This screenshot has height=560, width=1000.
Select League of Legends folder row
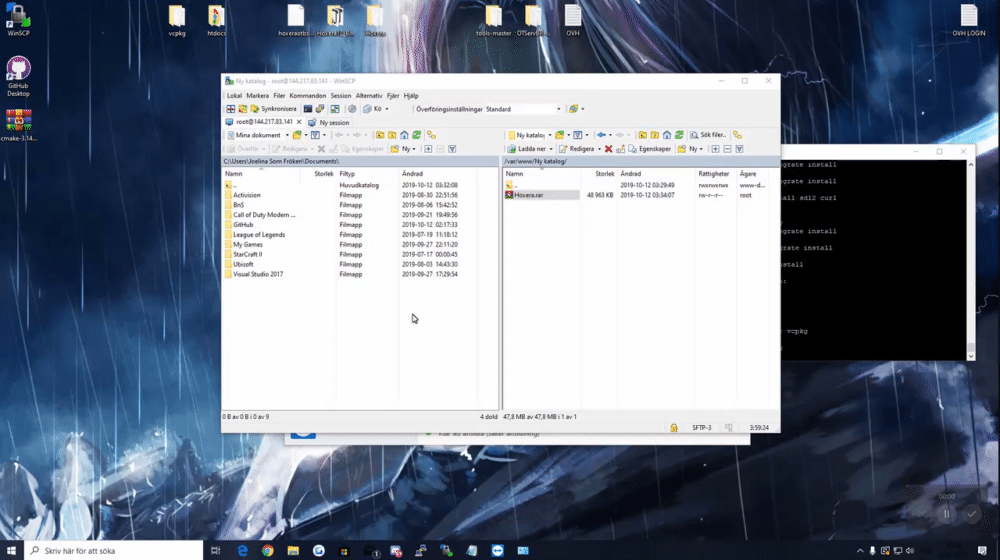259,235
